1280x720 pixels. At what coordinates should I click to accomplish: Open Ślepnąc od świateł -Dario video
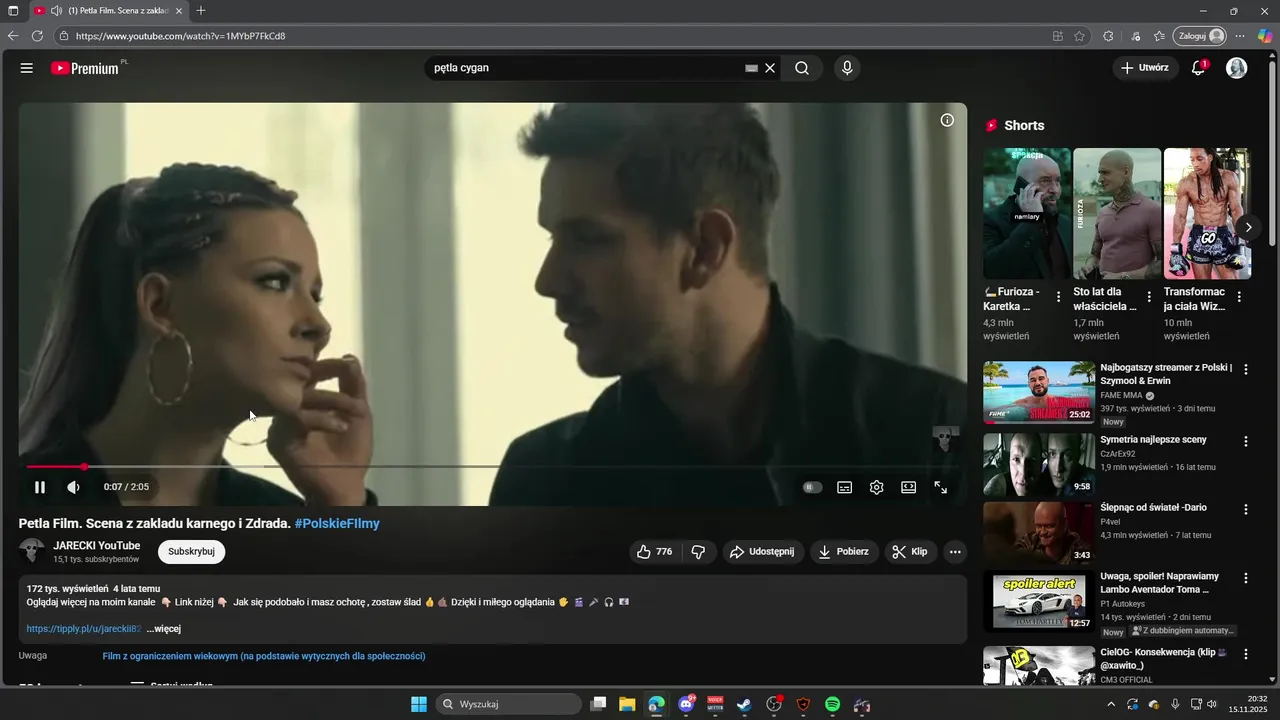click(1039, 533)
